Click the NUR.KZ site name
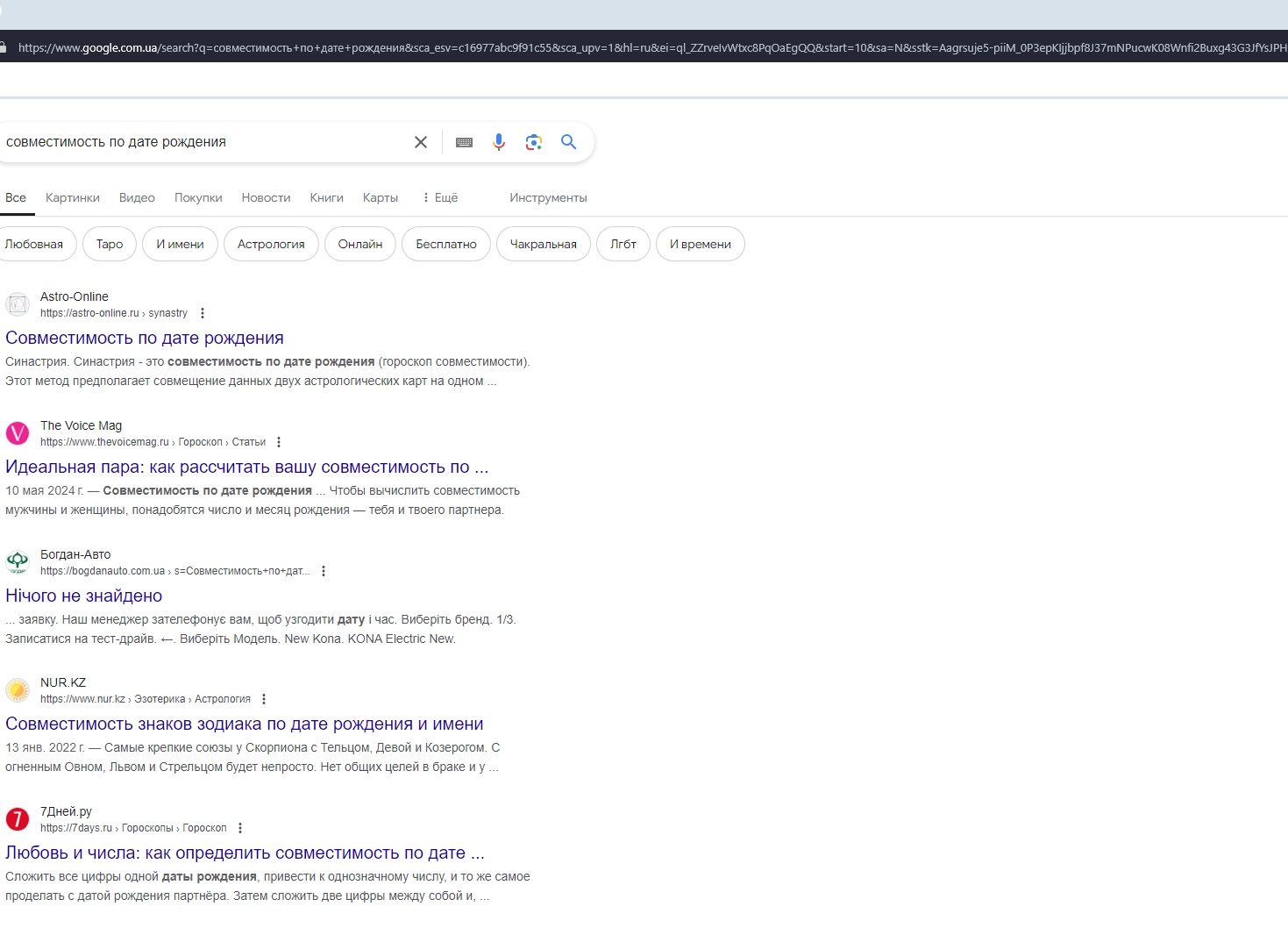 [63, 682]
